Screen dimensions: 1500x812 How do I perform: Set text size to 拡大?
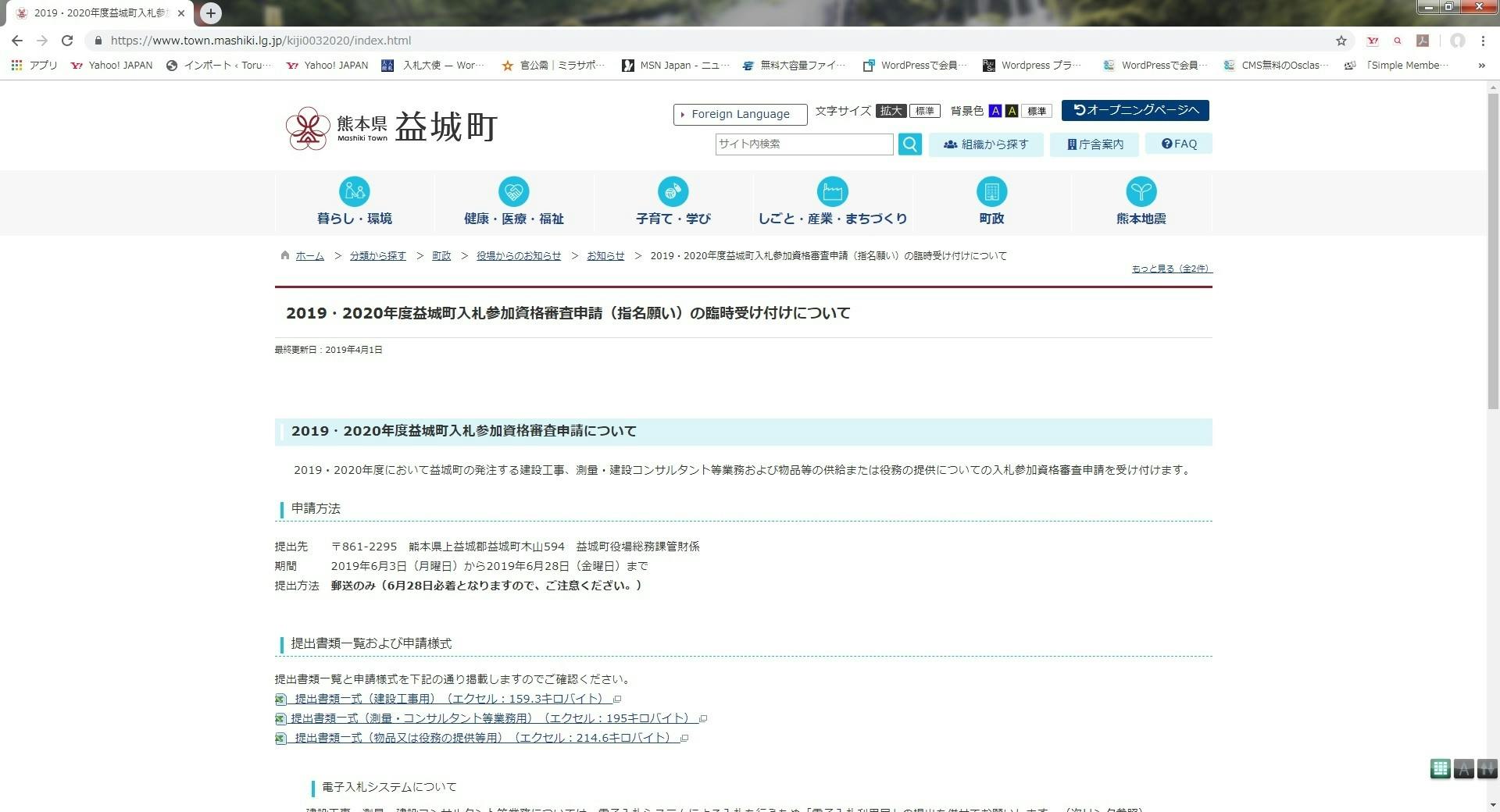pos(891,111)
